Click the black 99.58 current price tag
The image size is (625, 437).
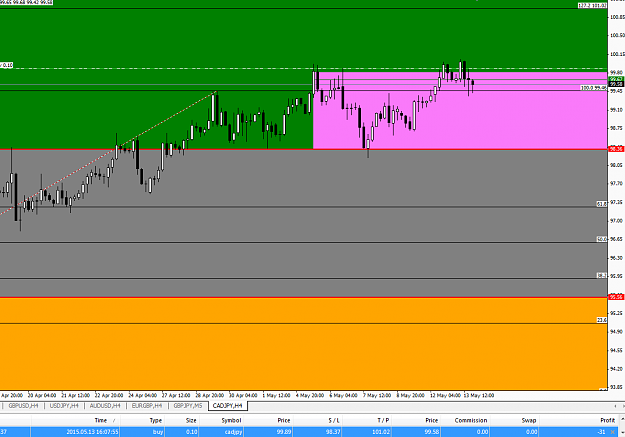pos(616,84)
